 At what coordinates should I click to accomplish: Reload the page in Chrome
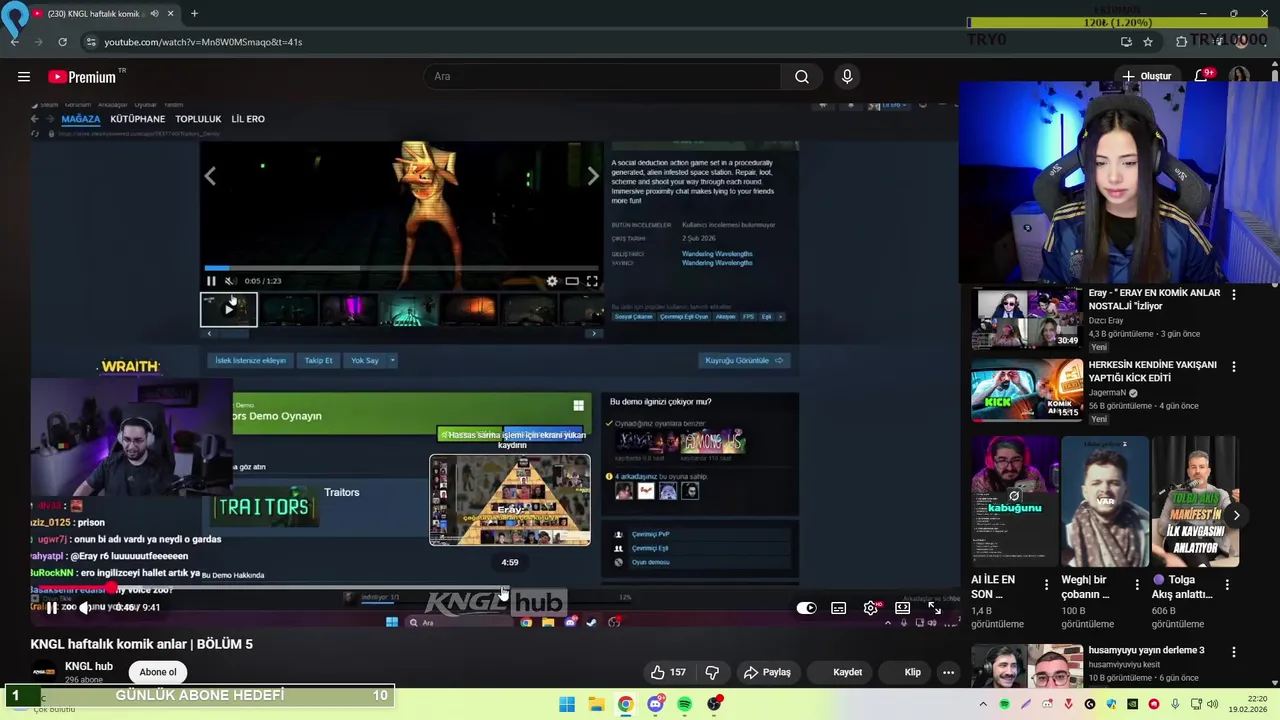(62, 42)
